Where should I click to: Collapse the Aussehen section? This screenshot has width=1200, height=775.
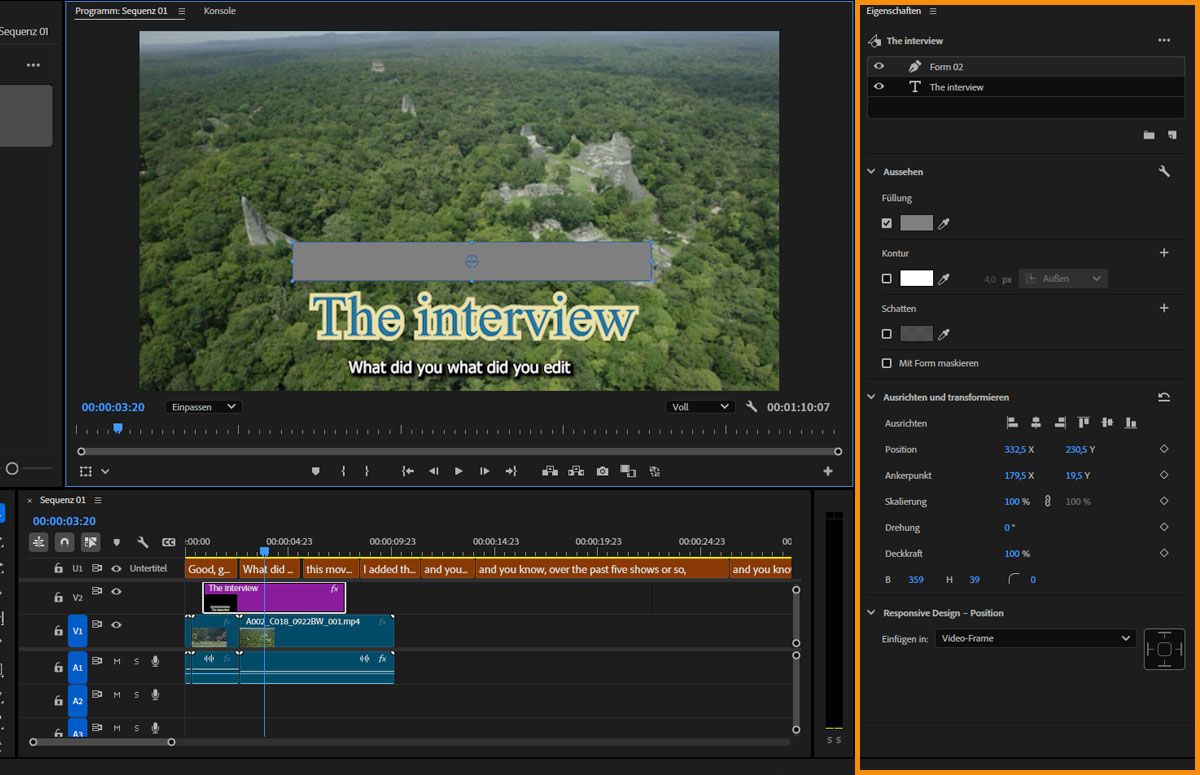(871, 172)
